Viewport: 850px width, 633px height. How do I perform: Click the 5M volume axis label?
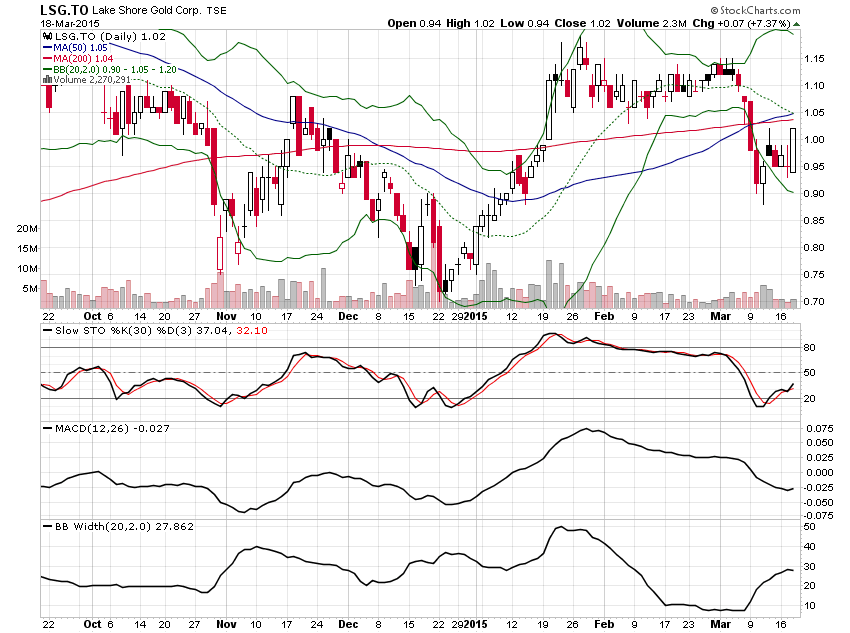click(30, 288)
